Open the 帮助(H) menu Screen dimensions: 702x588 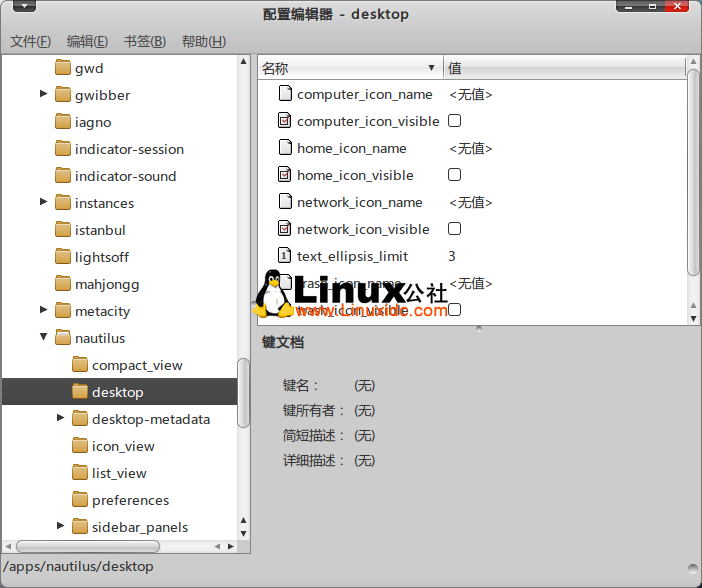tap(204, 42)
